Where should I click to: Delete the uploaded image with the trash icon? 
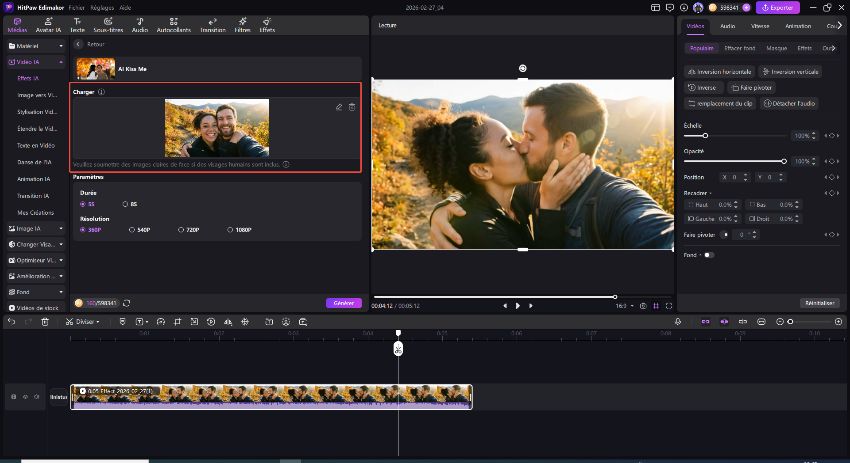point(352,107)
